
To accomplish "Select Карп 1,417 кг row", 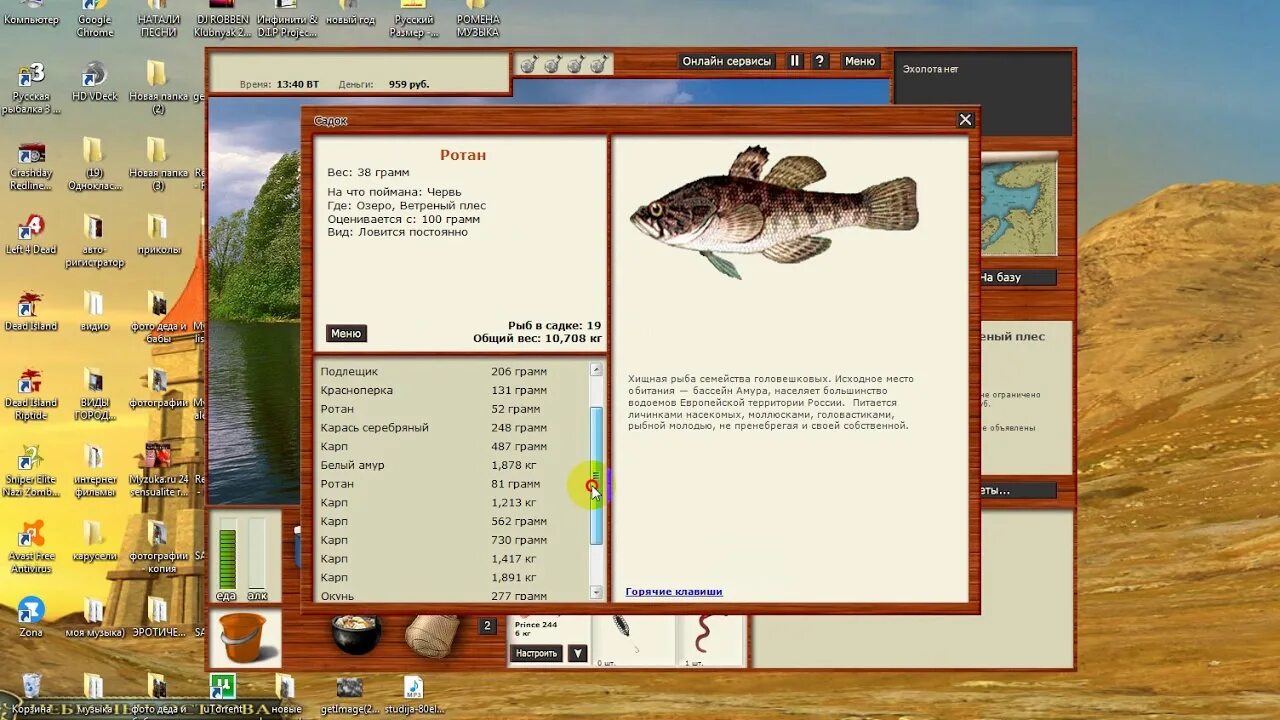I will click(453, 558).
